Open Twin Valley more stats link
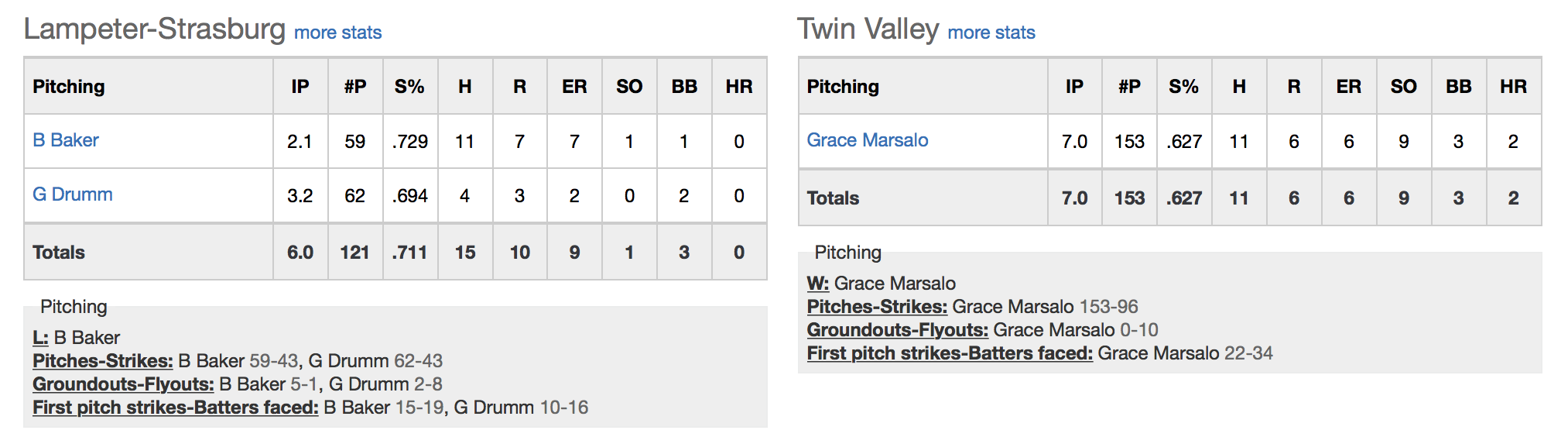This screenshot has width=1568, height=437. 991,33
